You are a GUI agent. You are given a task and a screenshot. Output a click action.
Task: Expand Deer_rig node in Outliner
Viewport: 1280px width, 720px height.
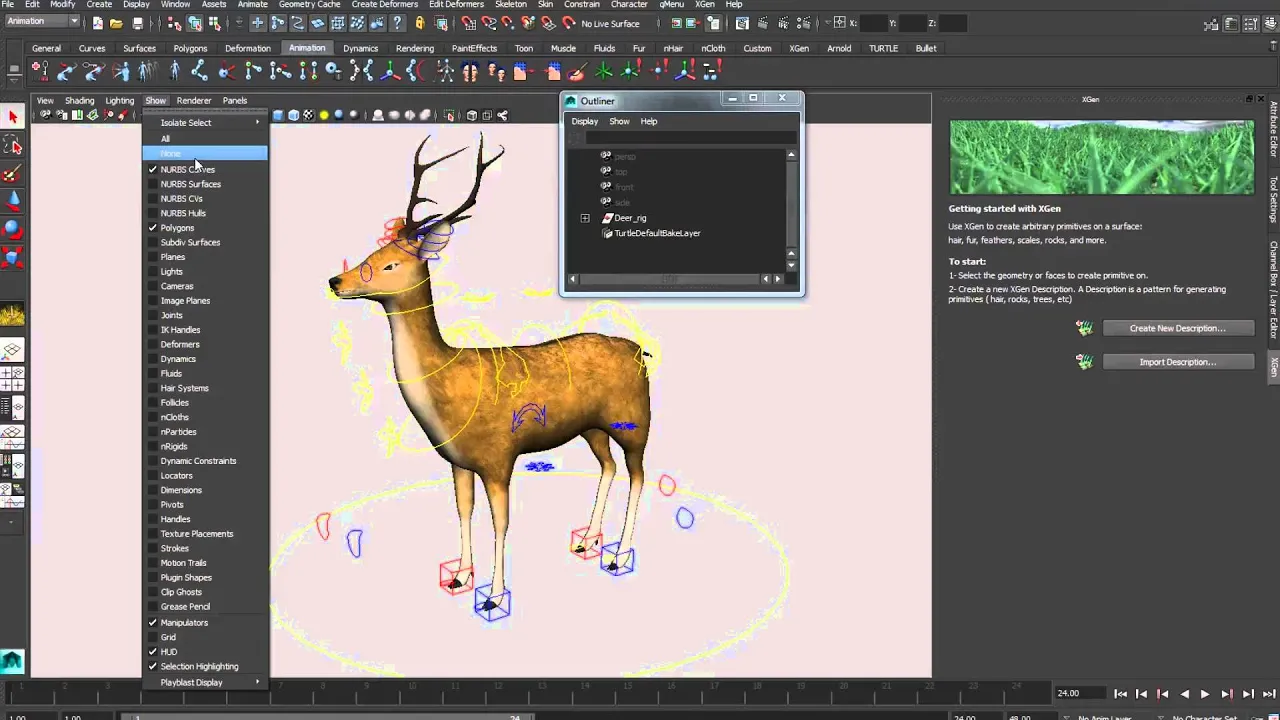[x=585, y=218]
